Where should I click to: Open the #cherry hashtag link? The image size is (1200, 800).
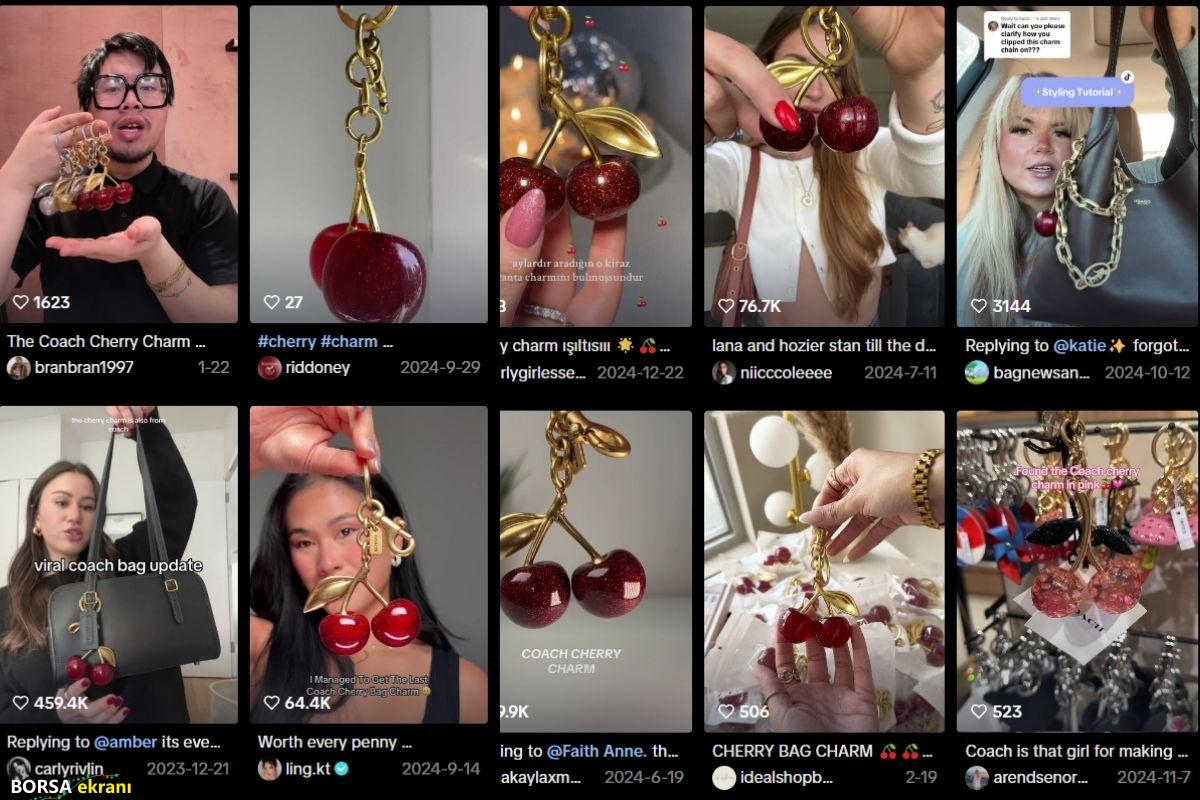point(286,341)
